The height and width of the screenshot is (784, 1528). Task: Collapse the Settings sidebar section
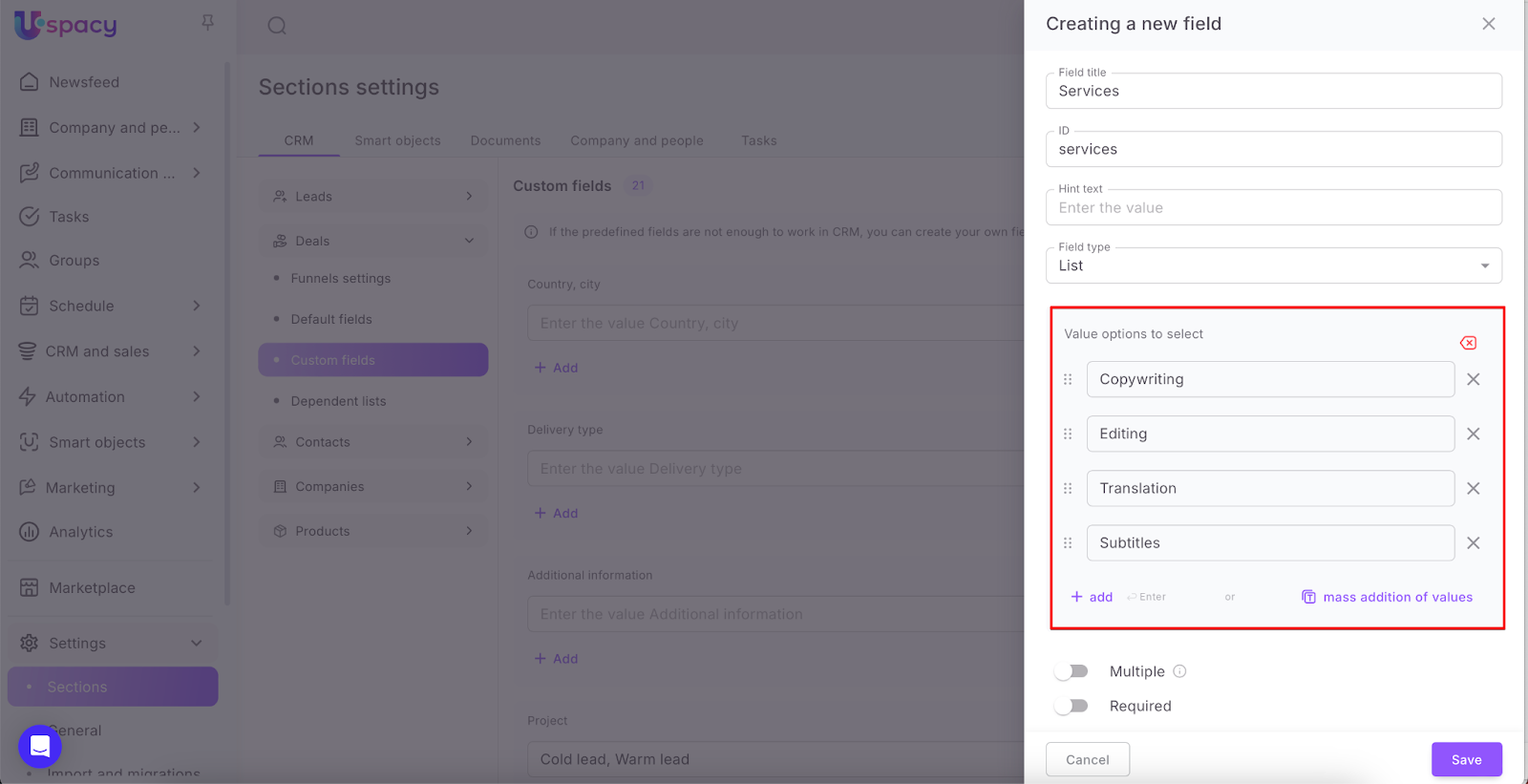point(196,643)
